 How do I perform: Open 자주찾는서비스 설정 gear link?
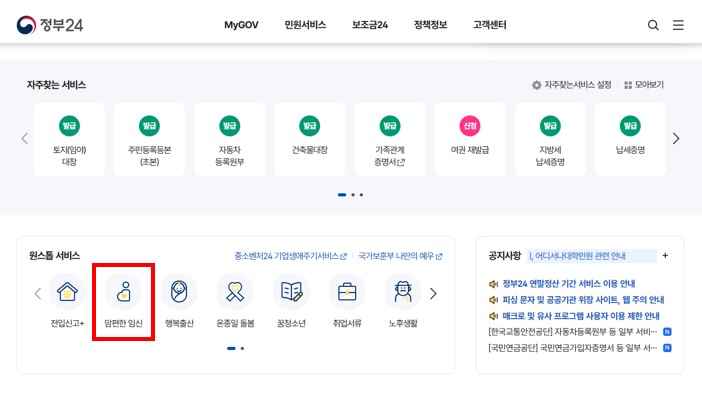click(x=572, y=85)
